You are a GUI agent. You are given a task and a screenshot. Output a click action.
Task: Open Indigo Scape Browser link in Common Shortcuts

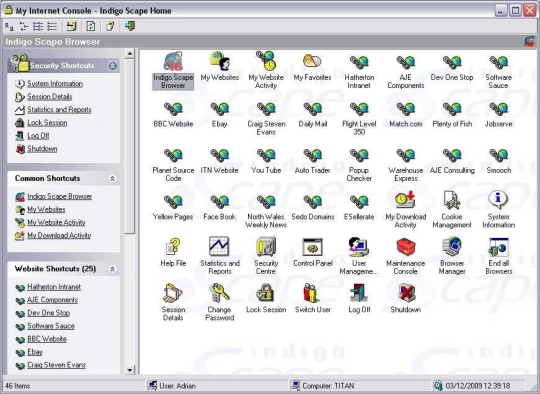click(x=60, y=196)
